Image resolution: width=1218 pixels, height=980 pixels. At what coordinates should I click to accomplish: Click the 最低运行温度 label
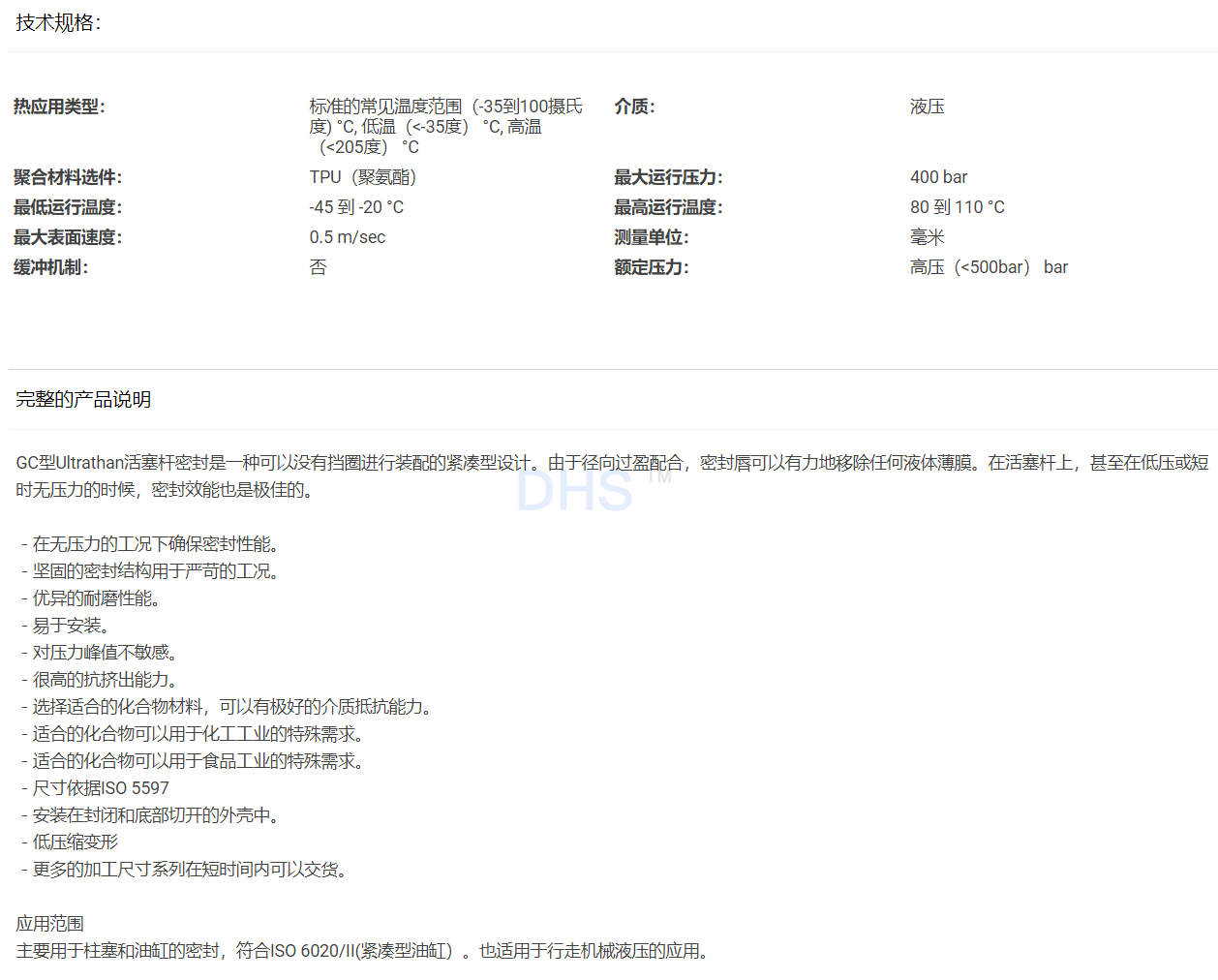(68, 207)
